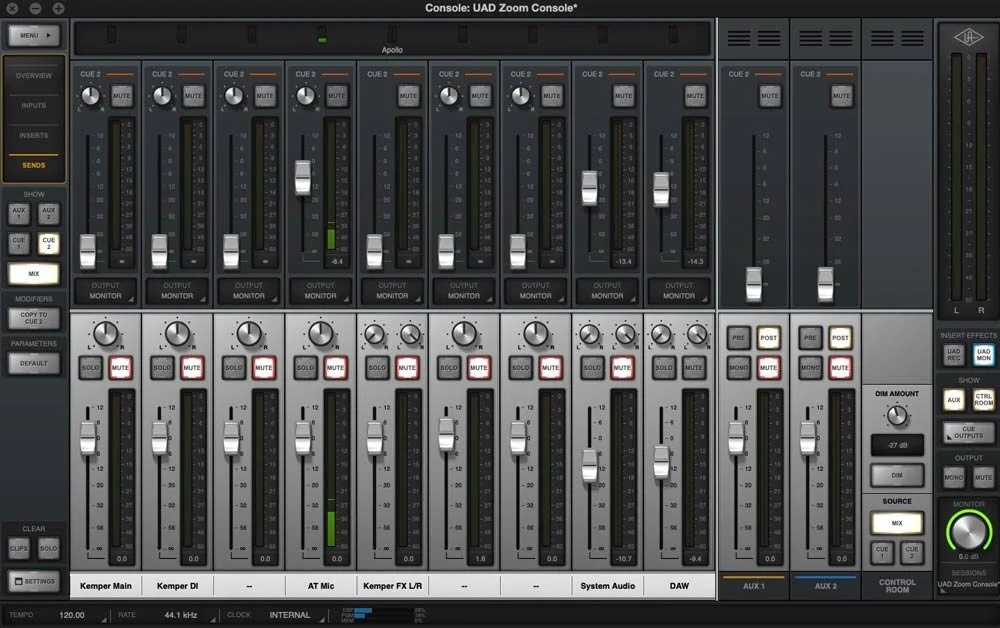Solo the Kemper Main channel
The width and height of the screenshot is (1000, 628).
coord(91,368)
